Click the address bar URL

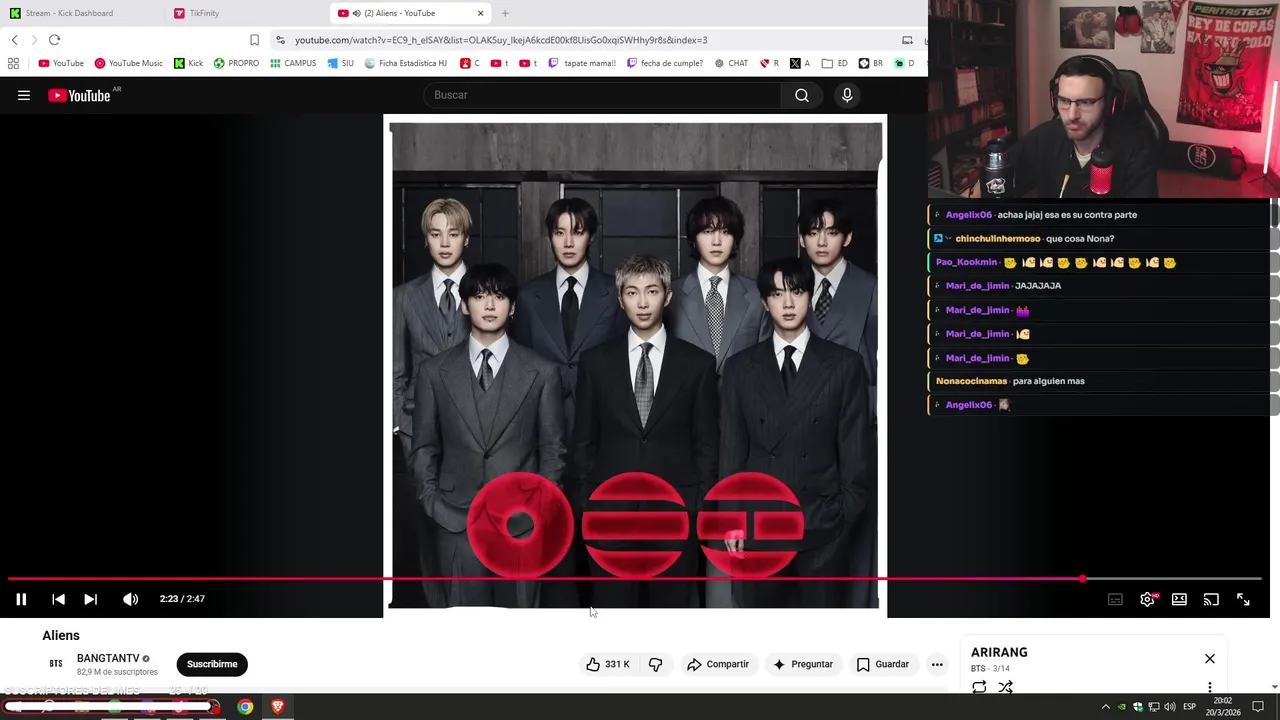pyautogui.click(x=501, y=40)
